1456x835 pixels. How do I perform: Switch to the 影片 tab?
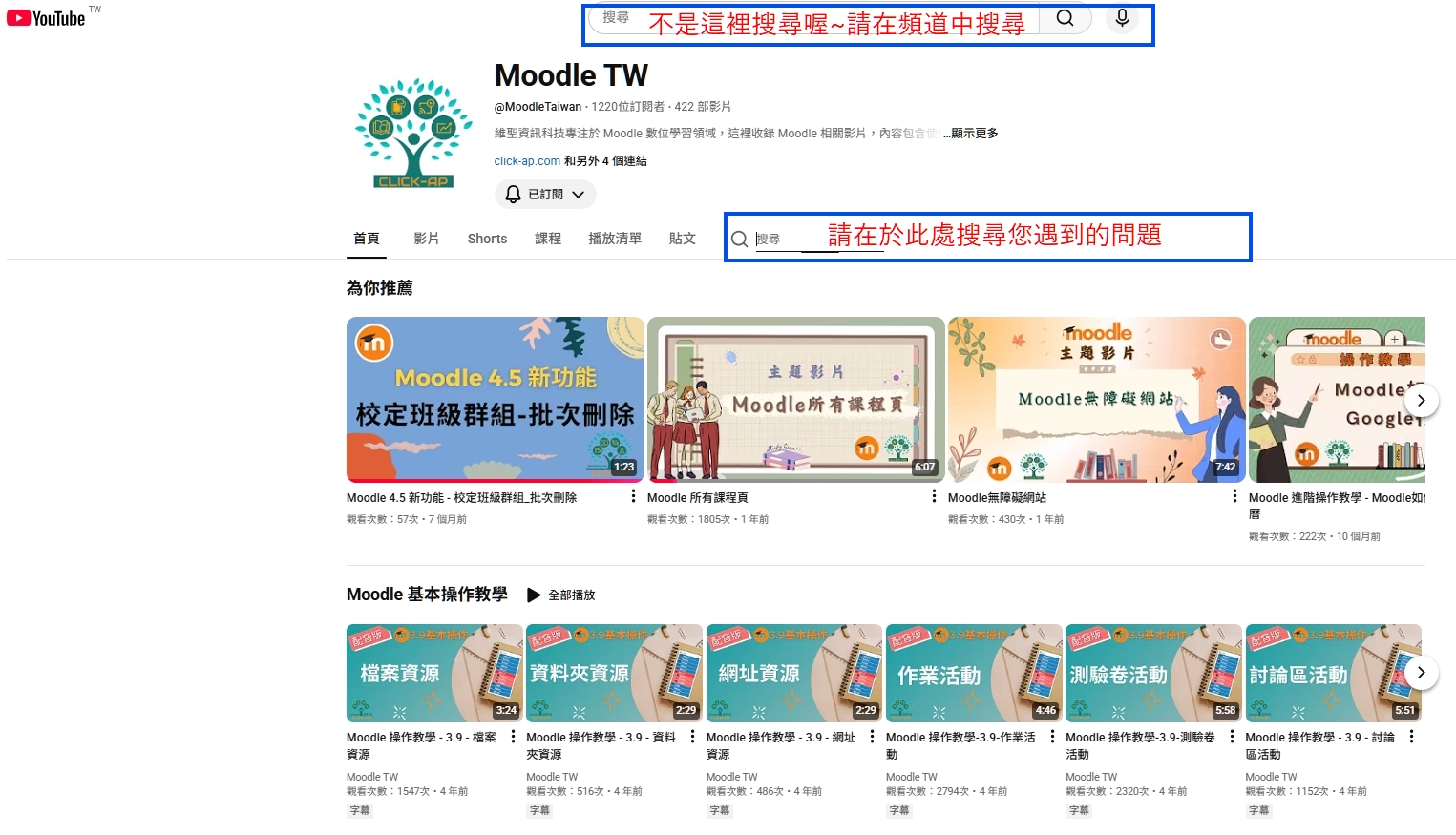click(426, 239)
